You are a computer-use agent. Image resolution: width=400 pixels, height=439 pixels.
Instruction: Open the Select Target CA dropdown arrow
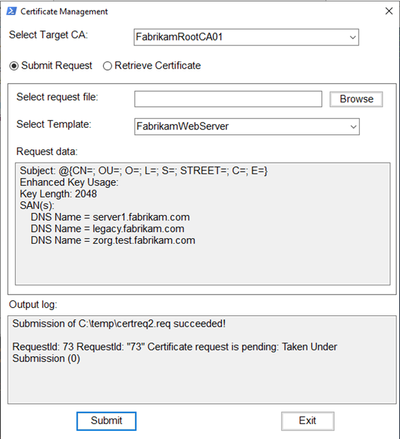click(x=352, y=37)
